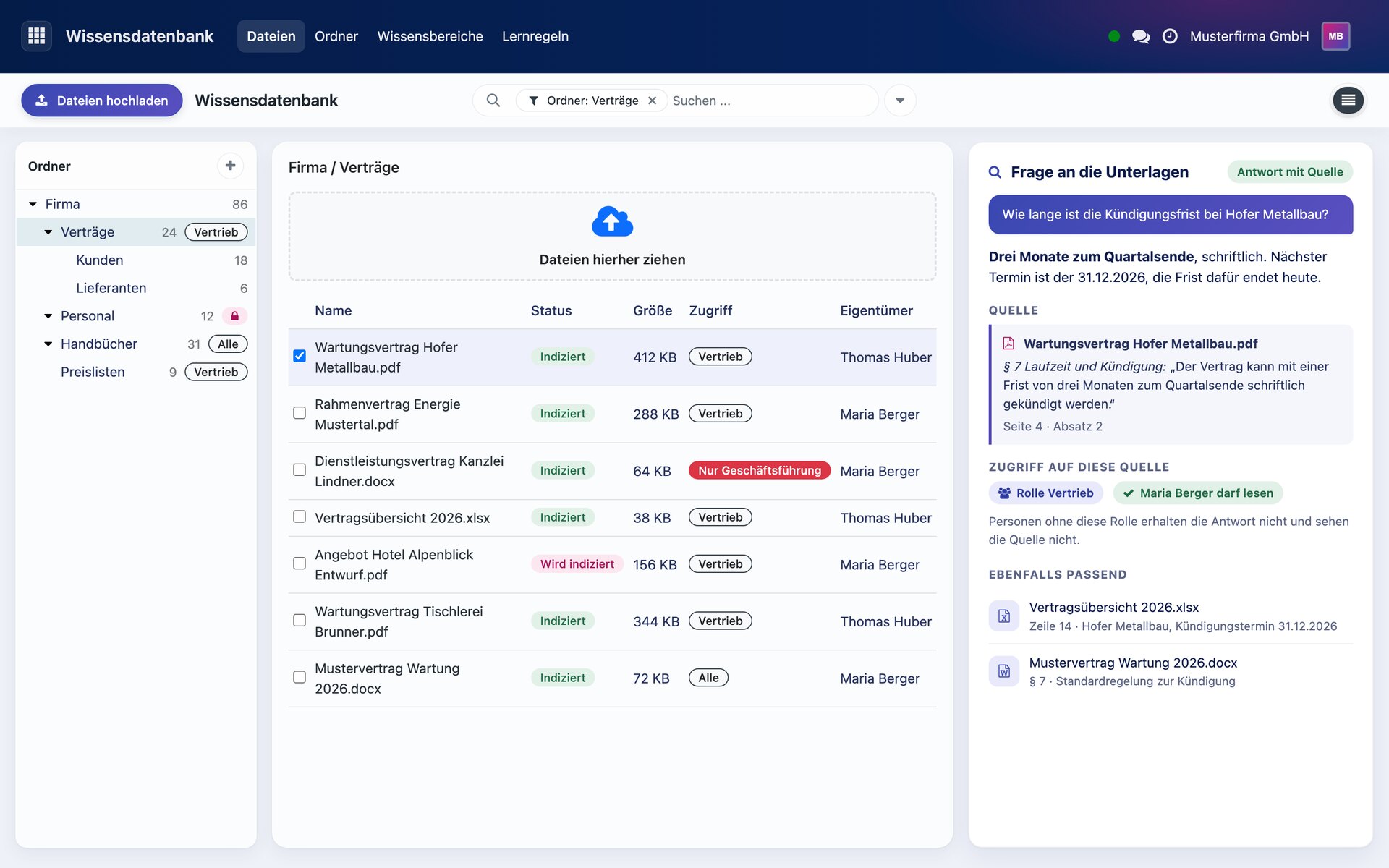Click the green online status indicator

(x=1114, y=36)
